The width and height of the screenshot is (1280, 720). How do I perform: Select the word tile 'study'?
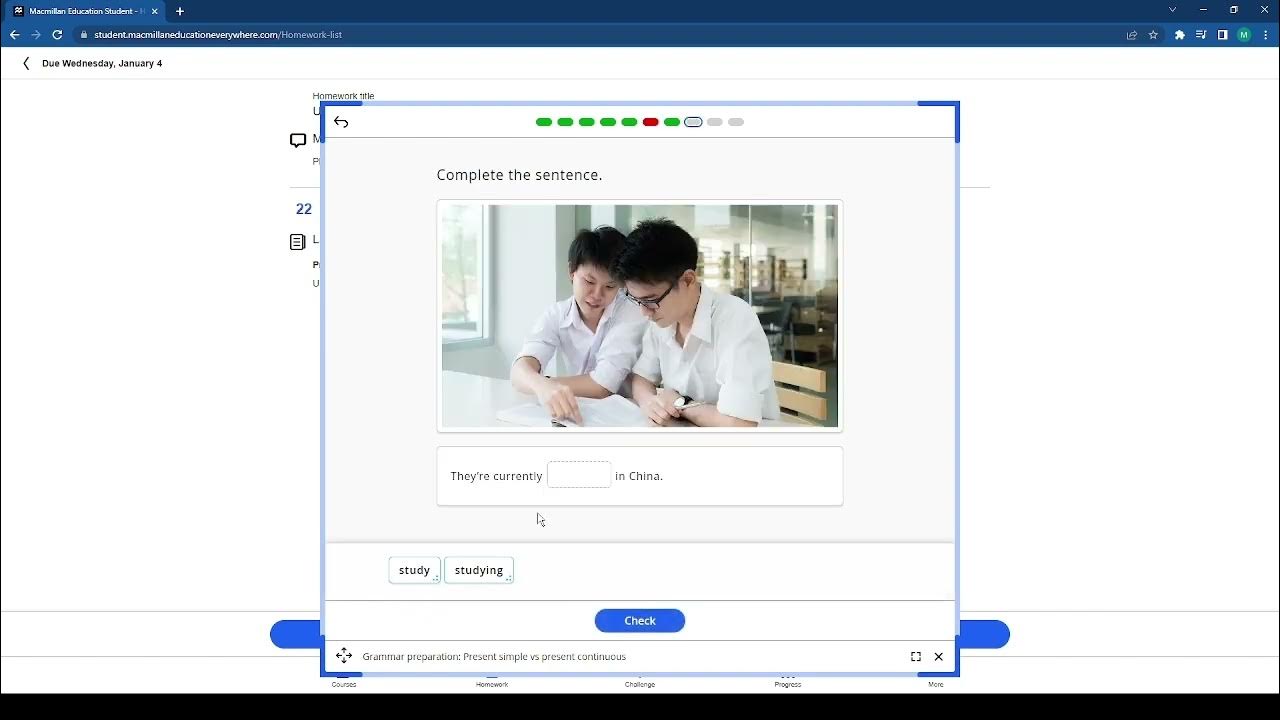point(414,570)
